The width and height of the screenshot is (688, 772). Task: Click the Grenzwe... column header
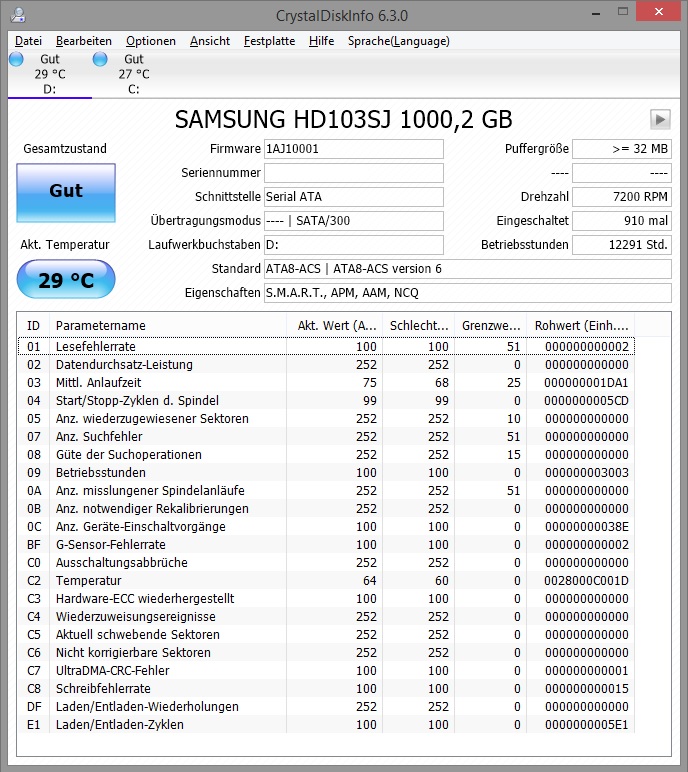(x=491, y=325)
